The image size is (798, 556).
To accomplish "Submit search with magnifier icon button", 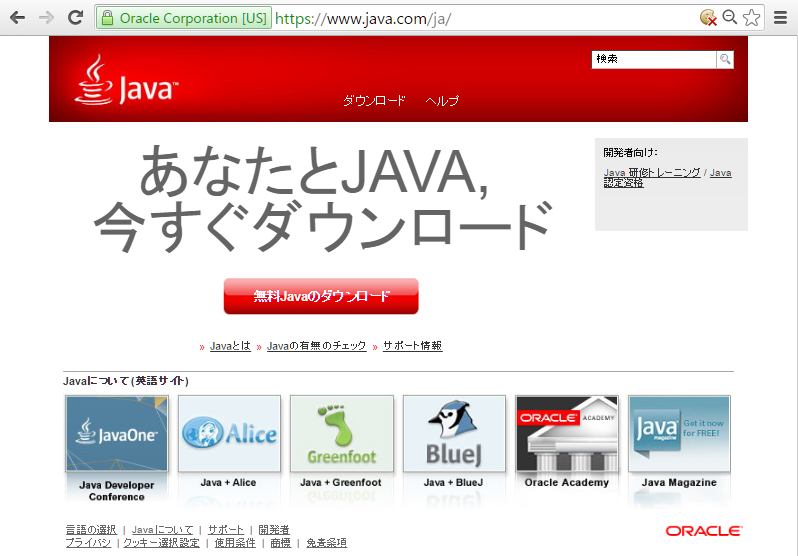I will (x=725, y=60).
